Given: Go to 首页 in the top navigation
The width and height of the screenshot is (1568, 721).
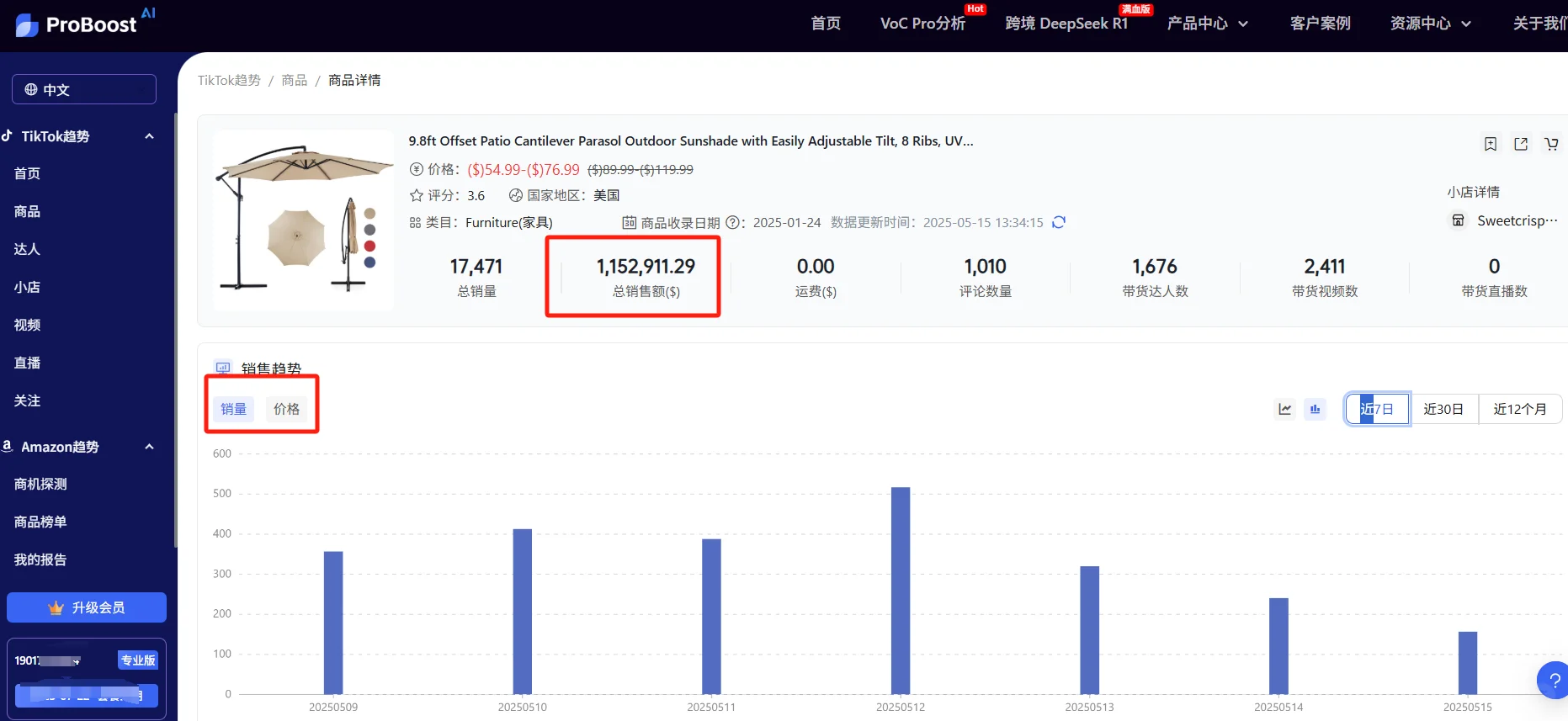Looking at the screenshot, I should (x=826, y=24).
